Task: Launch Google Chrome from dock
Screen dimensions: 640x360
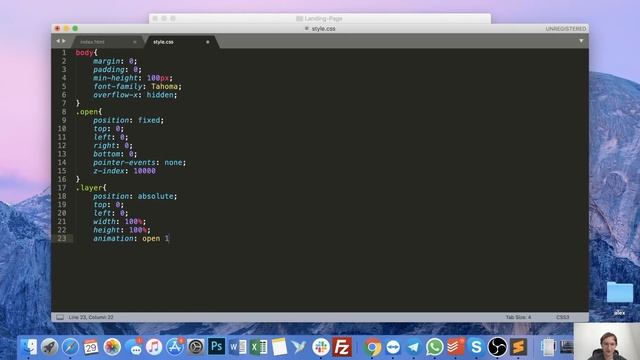Action: (x=372, y=347)
